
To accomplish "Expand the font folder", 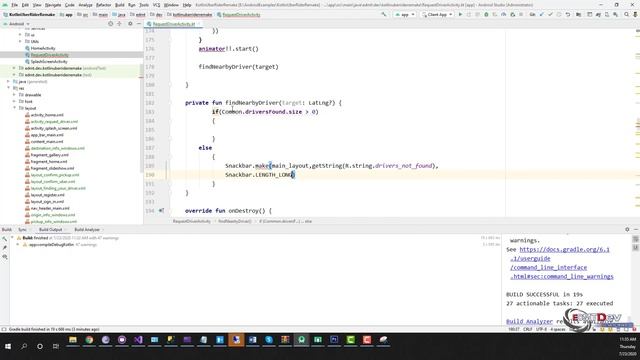I will coord(14,101).
